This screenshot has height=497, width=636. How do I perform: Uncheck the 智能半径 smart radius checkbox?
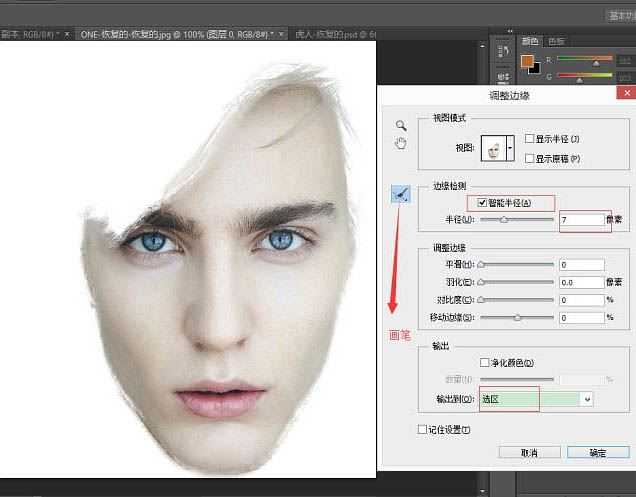(x=484, y=202)
